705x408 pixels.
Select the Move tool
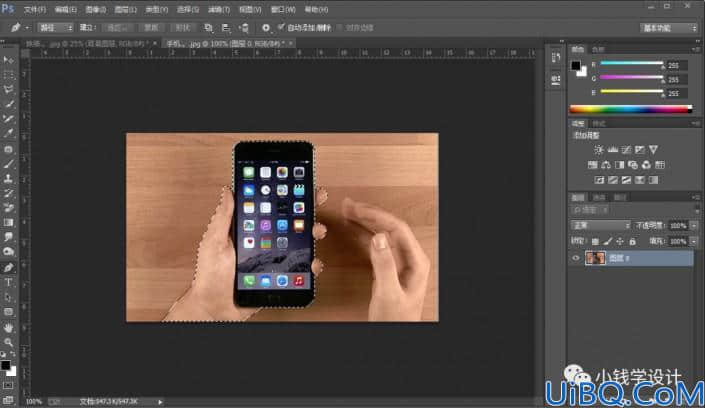[x=8, y=60]
